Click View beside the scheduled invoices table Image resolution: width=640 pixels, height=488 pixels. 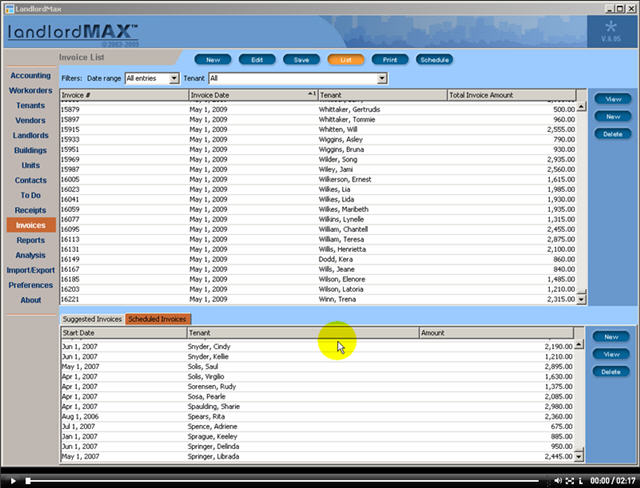tap(611, 355)
